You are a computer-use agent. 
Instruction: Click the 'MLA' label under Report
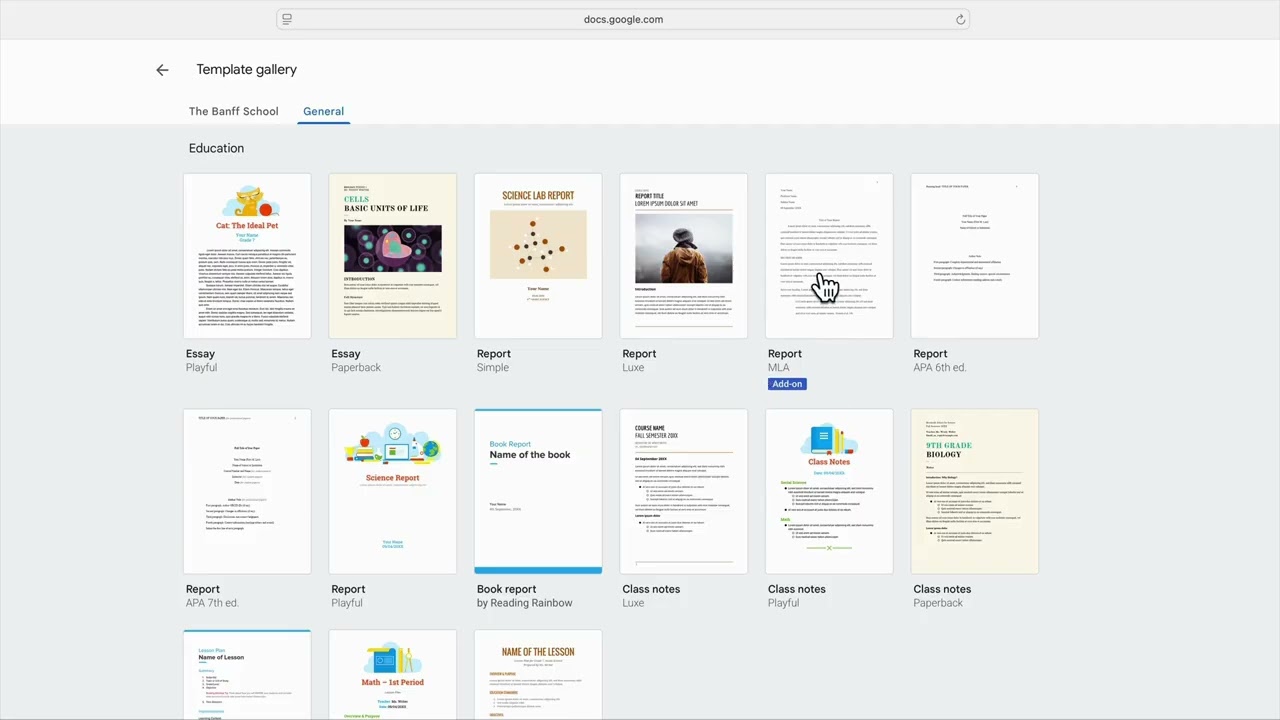click(x=778, y=368)
